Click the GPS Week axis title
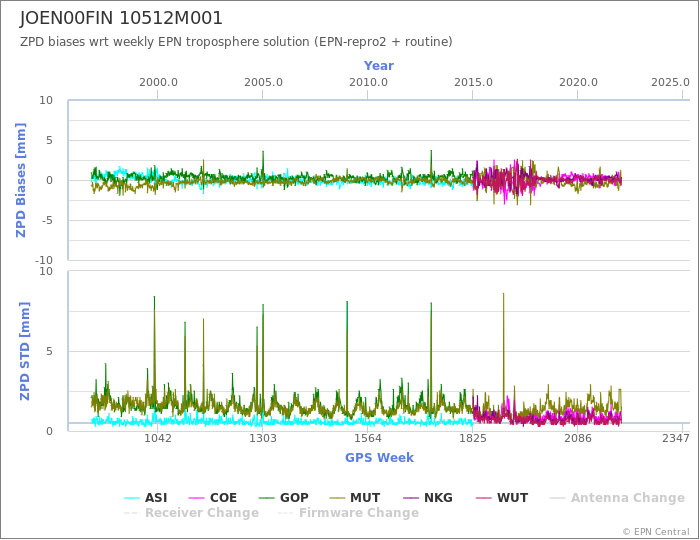700x540 pixels. tap(379, 457)
